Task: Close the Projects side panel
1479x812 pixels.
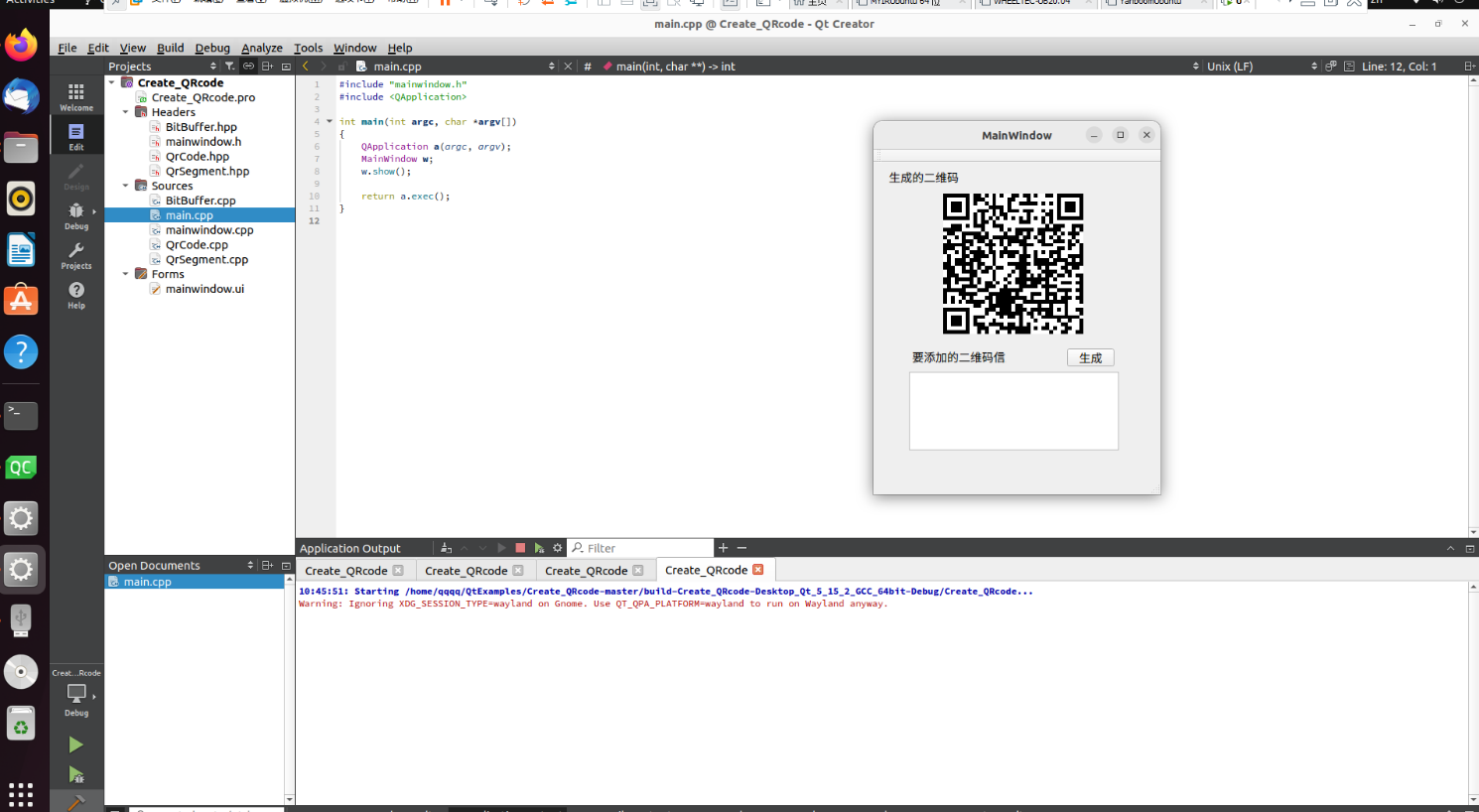Action: click(286, 67)
